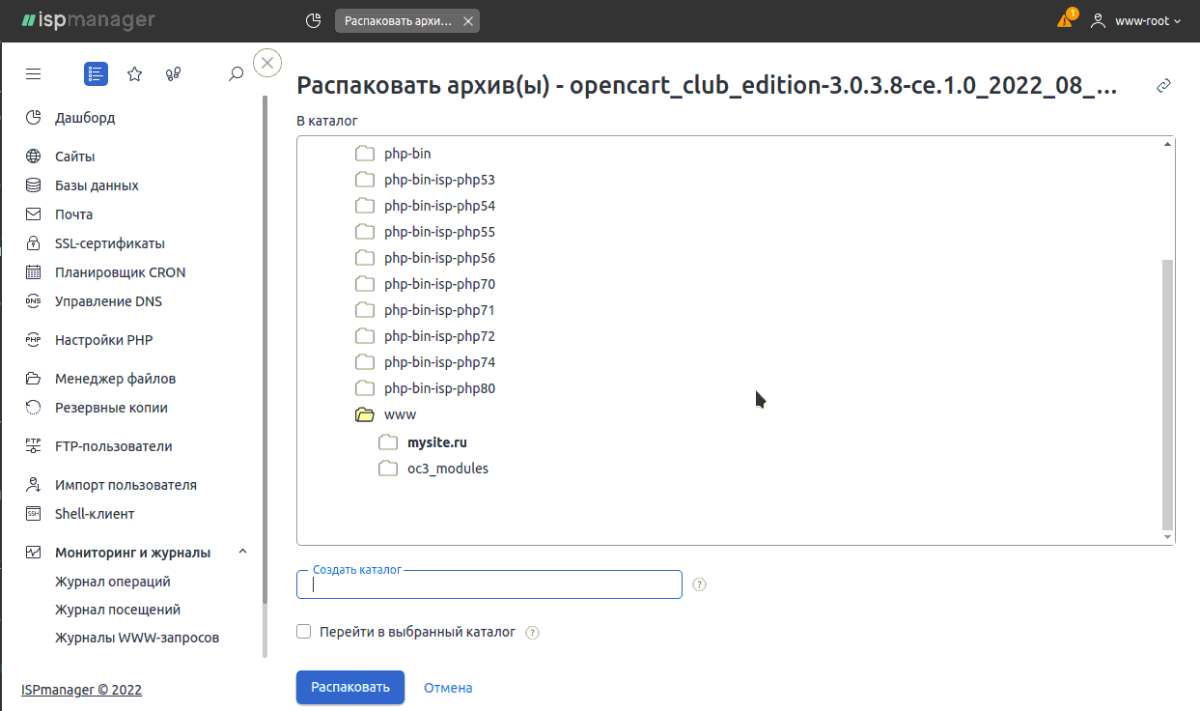Select the mysite.ru folder
The height and width of the screenshot is (711, 1200).
(437, 442)
